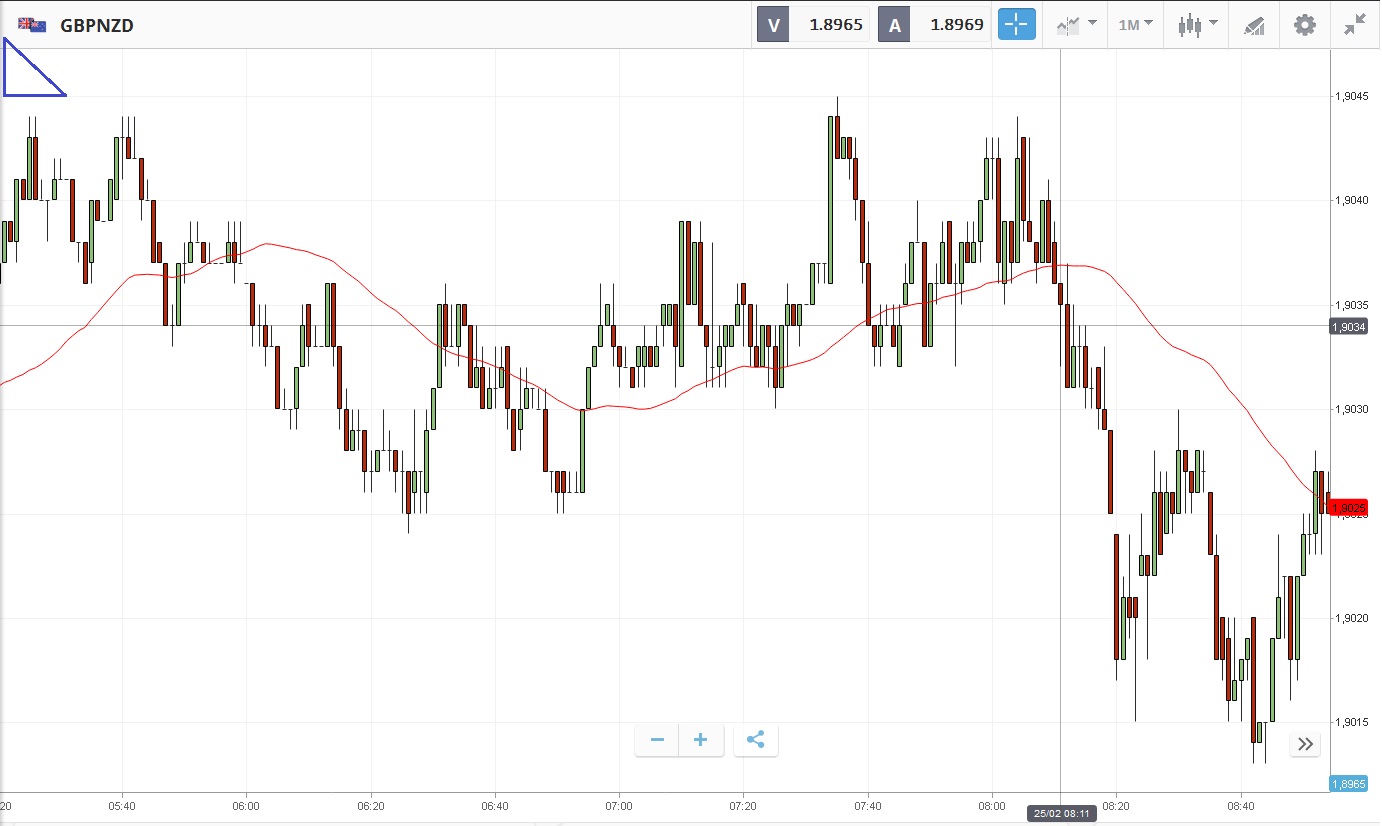The image size is (1382, 826).
Task: Click the 1,9020 price axis label
Action: (x=1351, y=618)
